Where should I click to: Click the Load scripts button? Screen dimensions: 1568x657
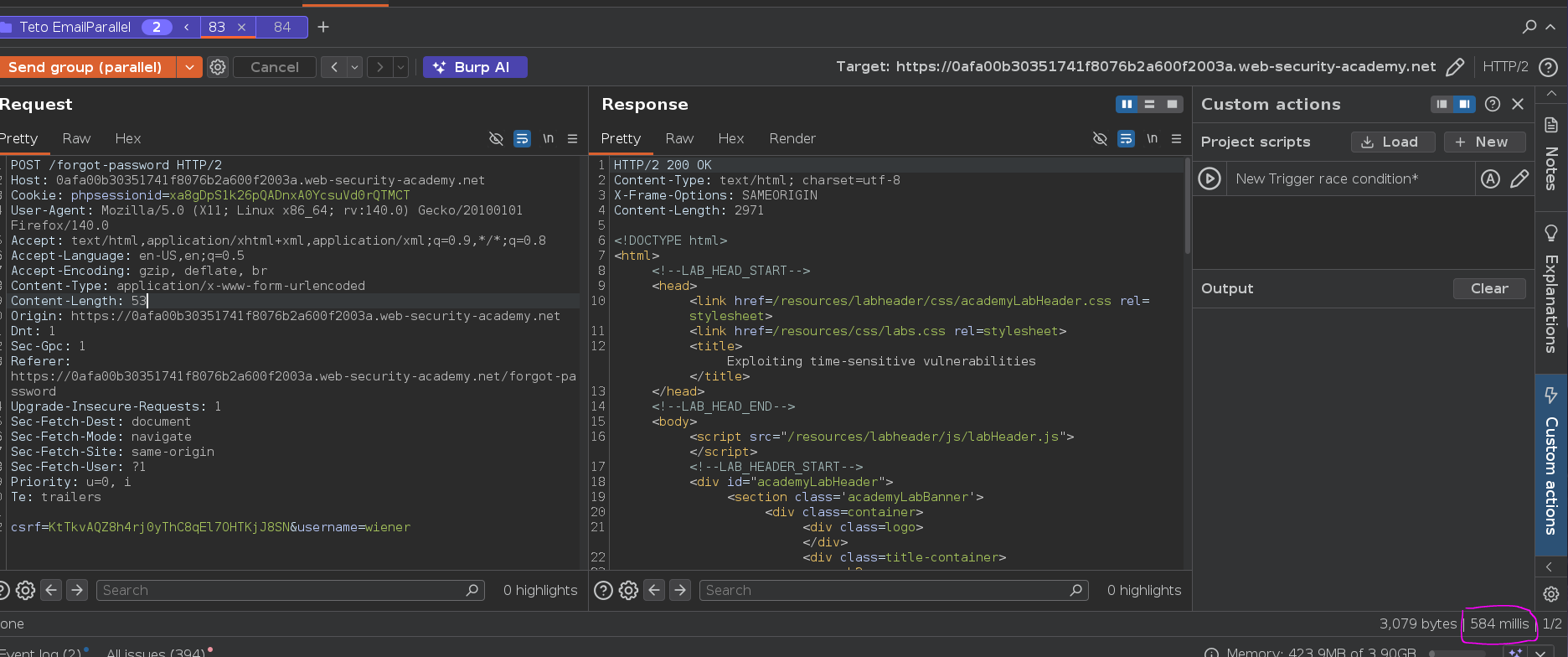pos(1393,142)
